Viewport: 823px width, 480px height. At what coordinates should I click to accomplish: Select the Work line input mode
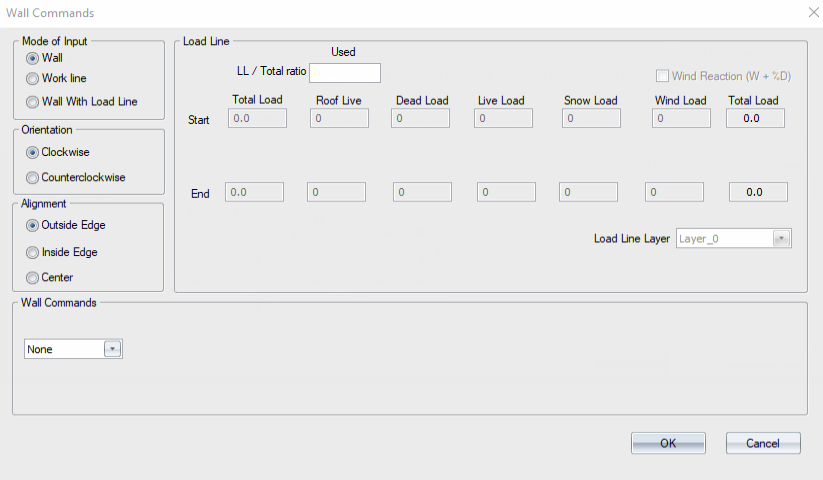(x=33, y=78)
